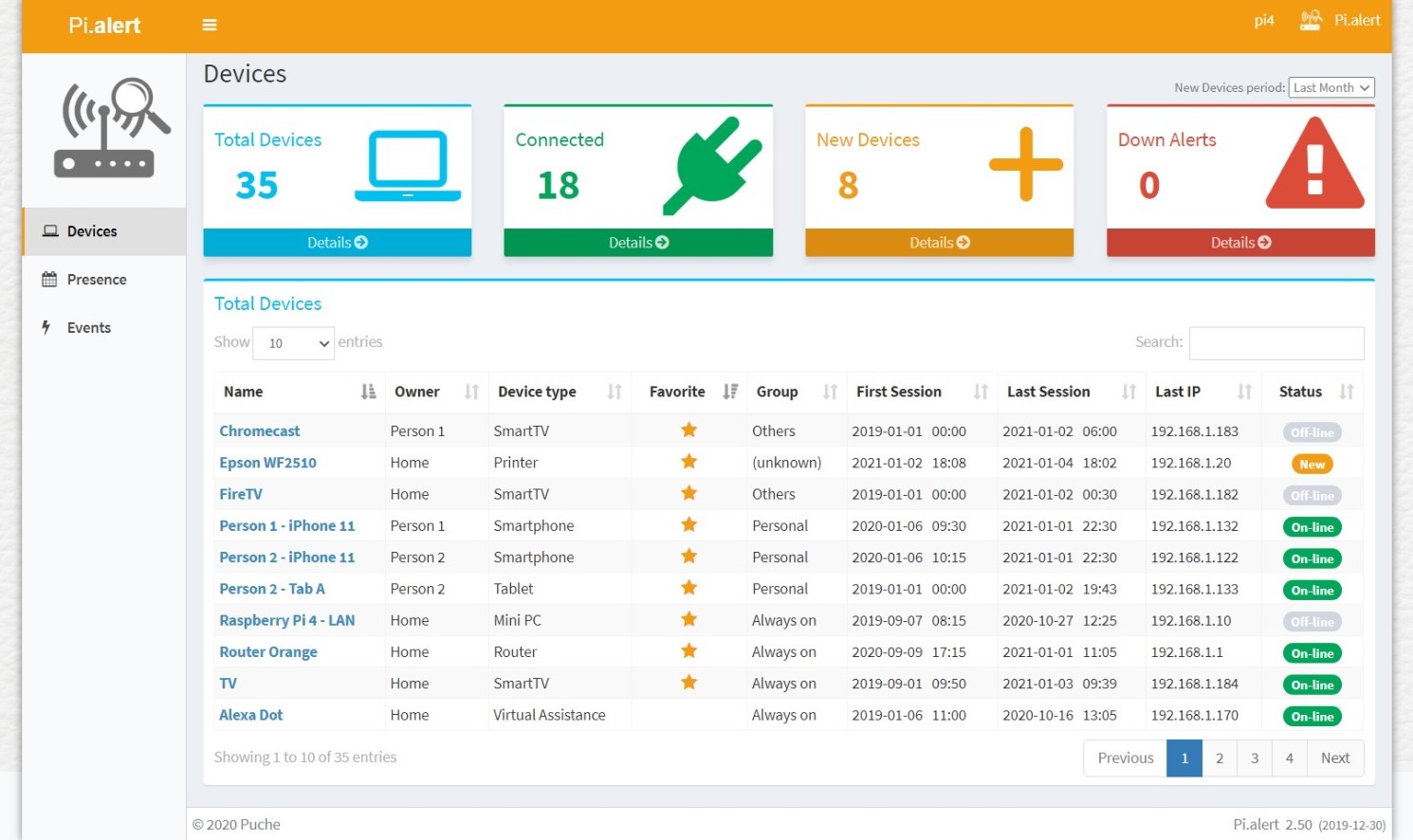
Task: Go to page 2 of devices
Action: pyautogui.click(x=1220, y=758)
